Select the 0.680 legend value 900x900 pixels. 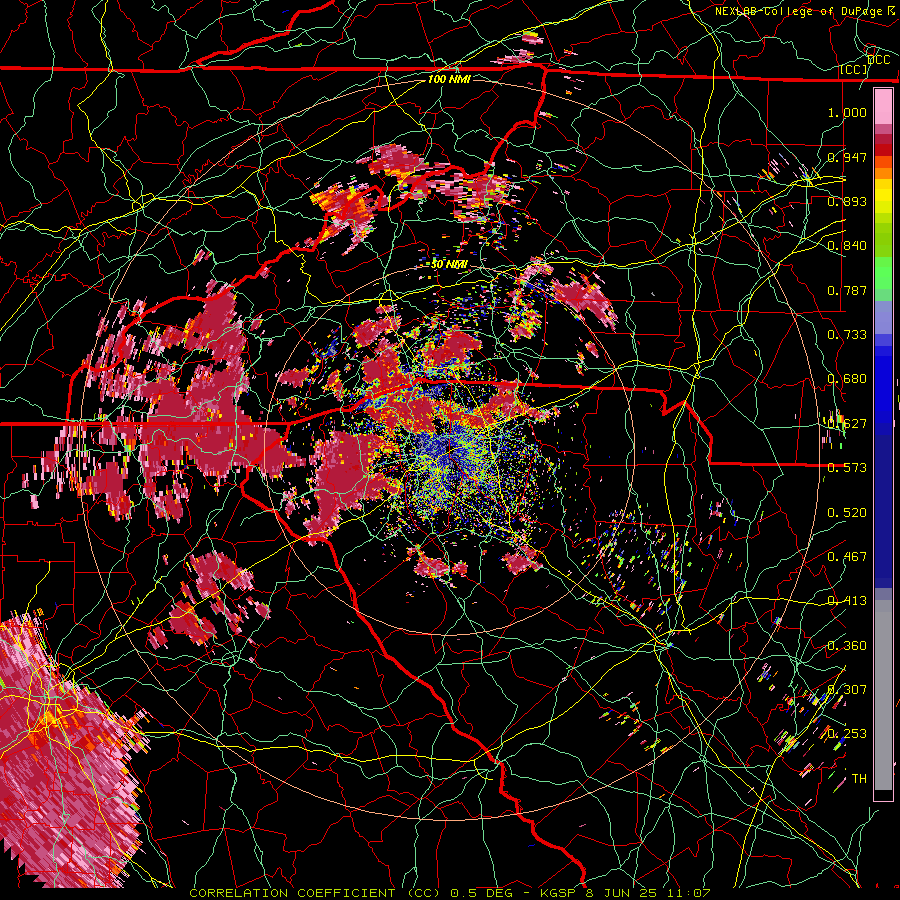(x=847, y=379)
